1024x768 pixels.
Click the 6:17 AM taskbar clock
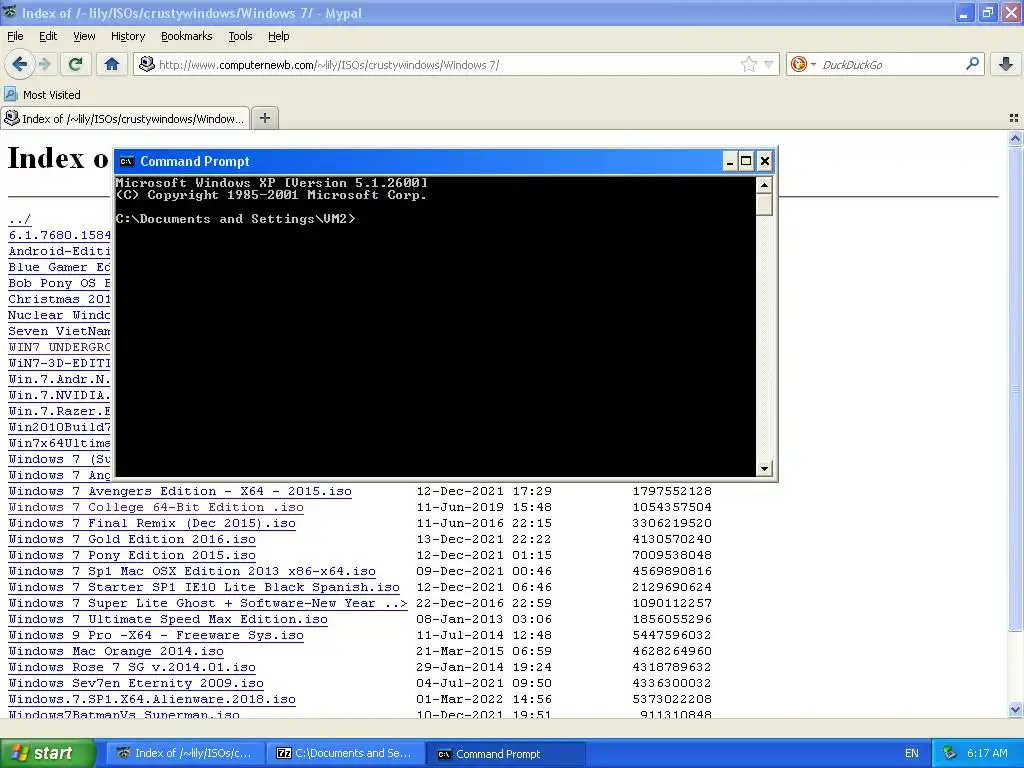987,753
